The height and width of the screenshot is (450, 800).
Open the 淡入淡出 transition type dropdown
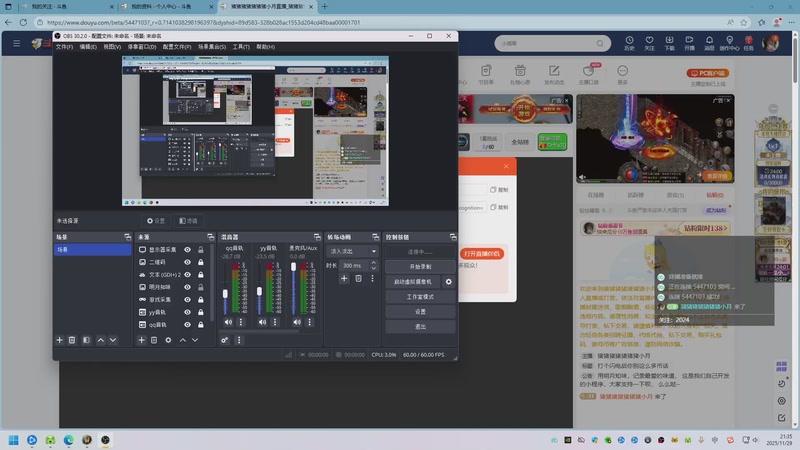coord(352,251)
